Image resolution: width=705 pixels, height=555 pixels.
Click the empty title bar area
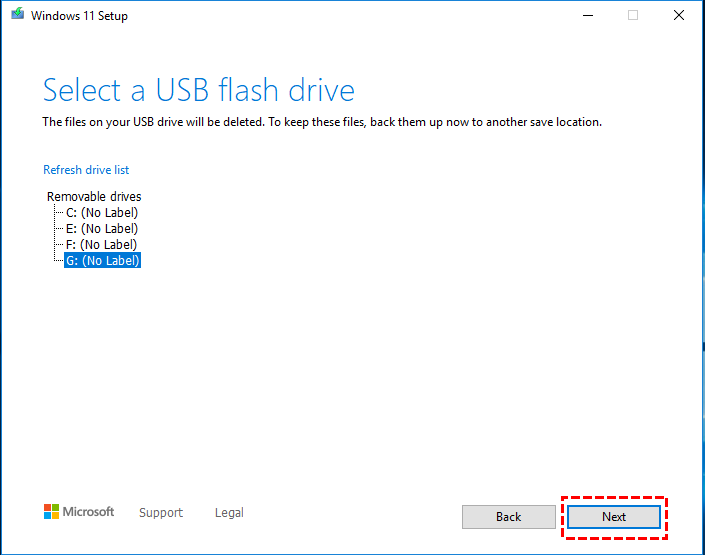[x=350, y=16]
